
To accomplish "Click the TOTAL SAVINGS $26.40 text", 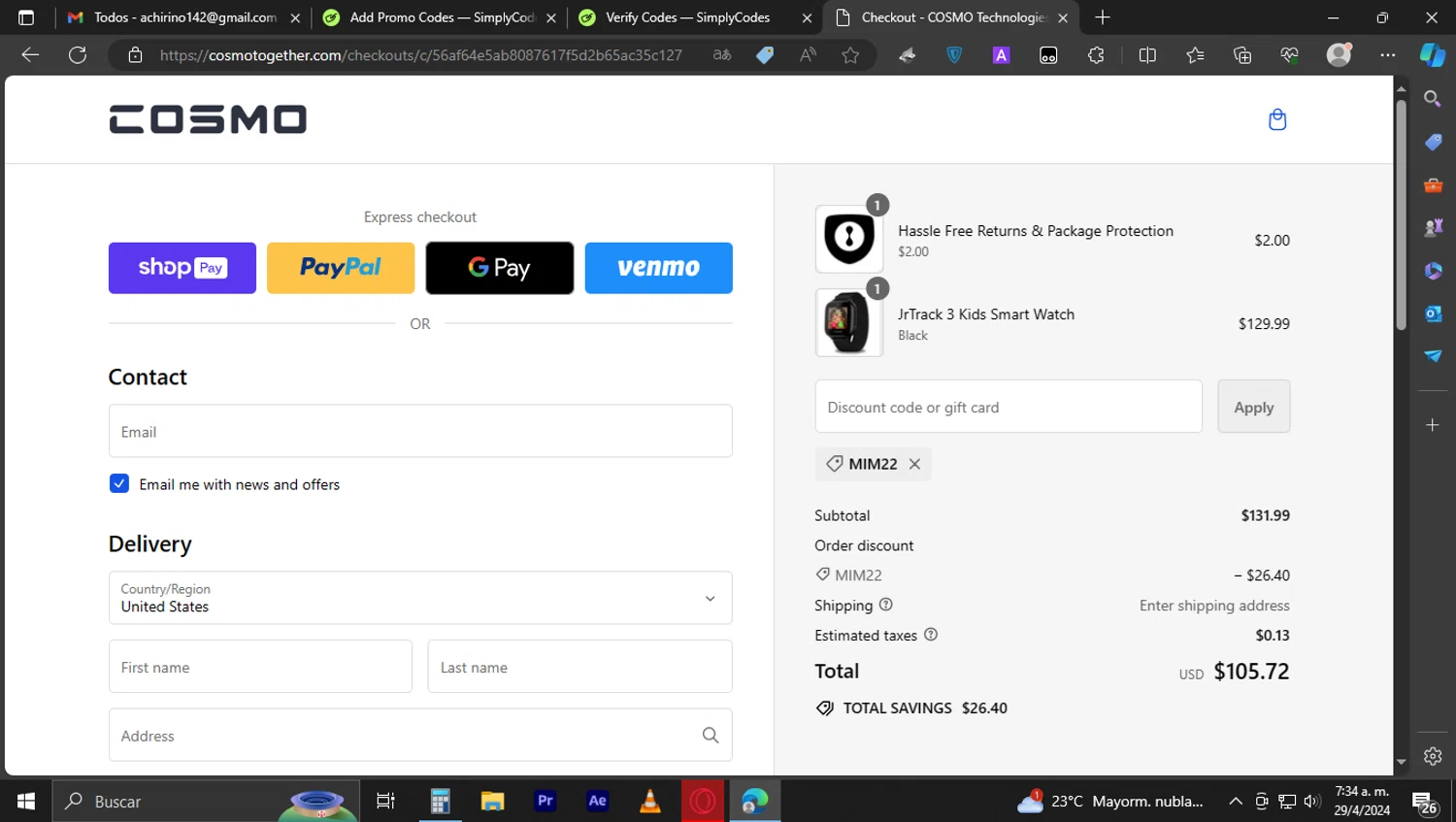I will click(x=925, y=708).
